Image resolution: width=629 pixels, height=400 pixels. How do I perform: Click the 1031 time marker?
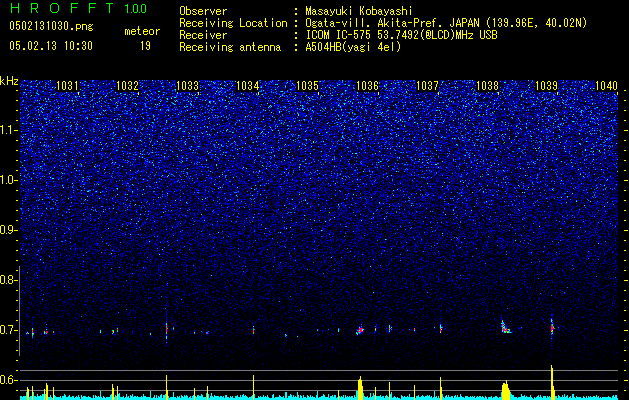(67, 85)
